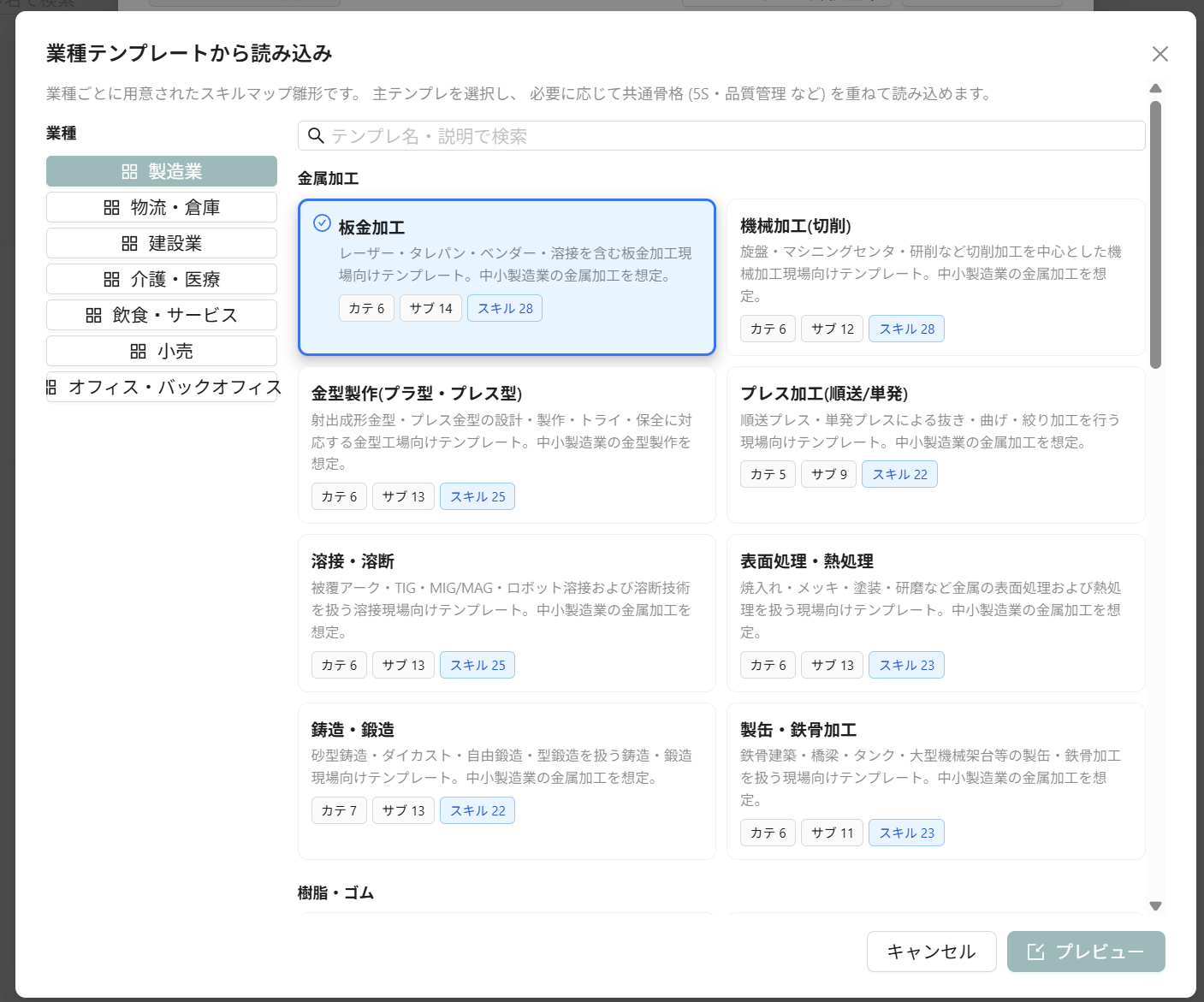This screenshot has height=1002, width=1204.
Task: Click サブ 11 tag on 製缶・鉄骨加工 card
Action: click(x=832, y=833)
